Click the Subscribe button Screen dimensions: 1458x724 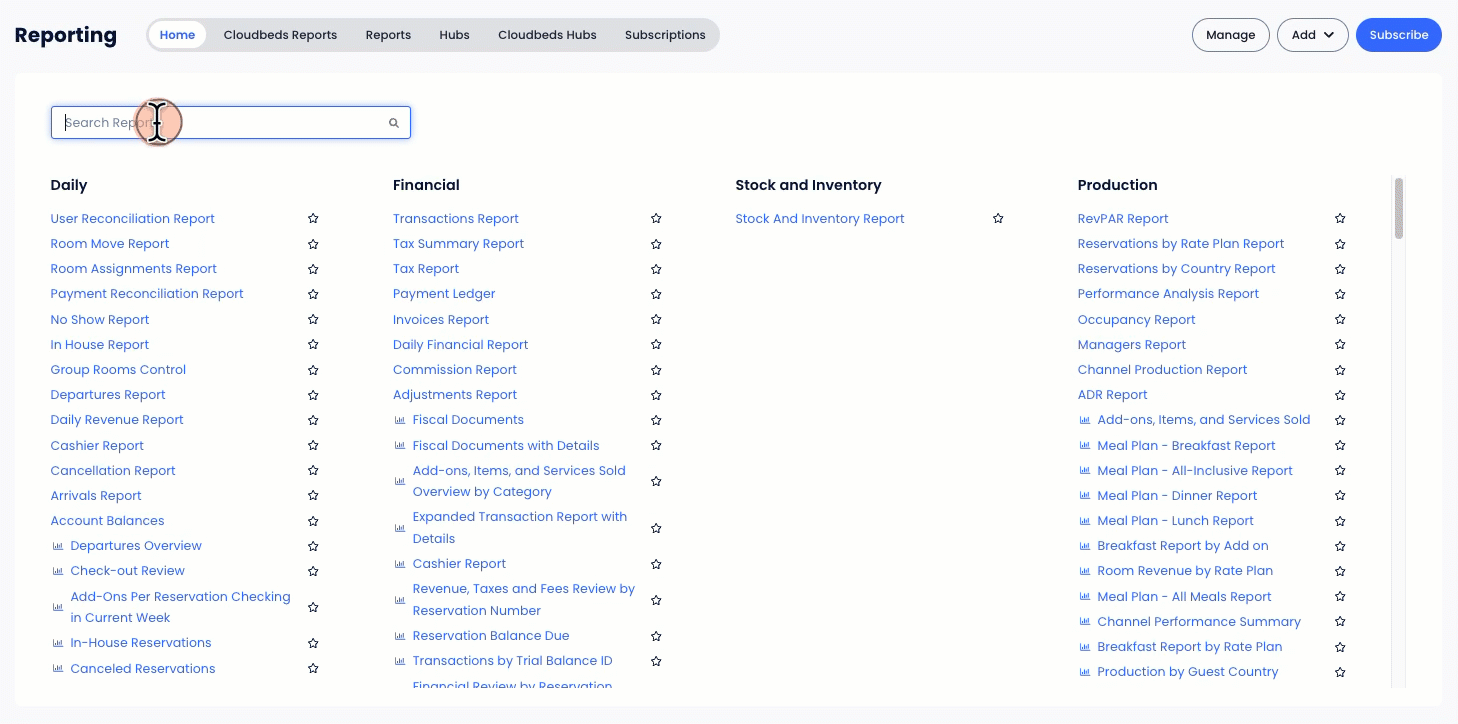(1398, 34)
